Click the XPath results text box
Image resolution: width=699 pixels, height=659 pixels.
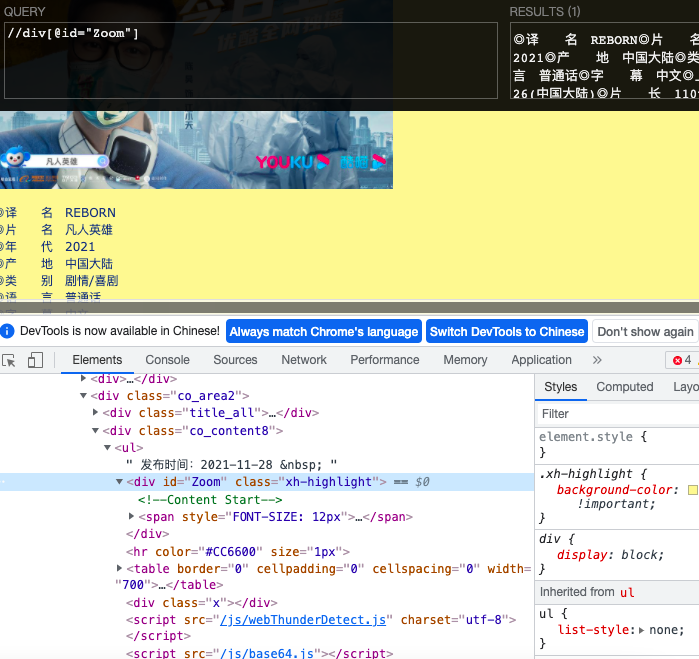[x=604, y=60]
